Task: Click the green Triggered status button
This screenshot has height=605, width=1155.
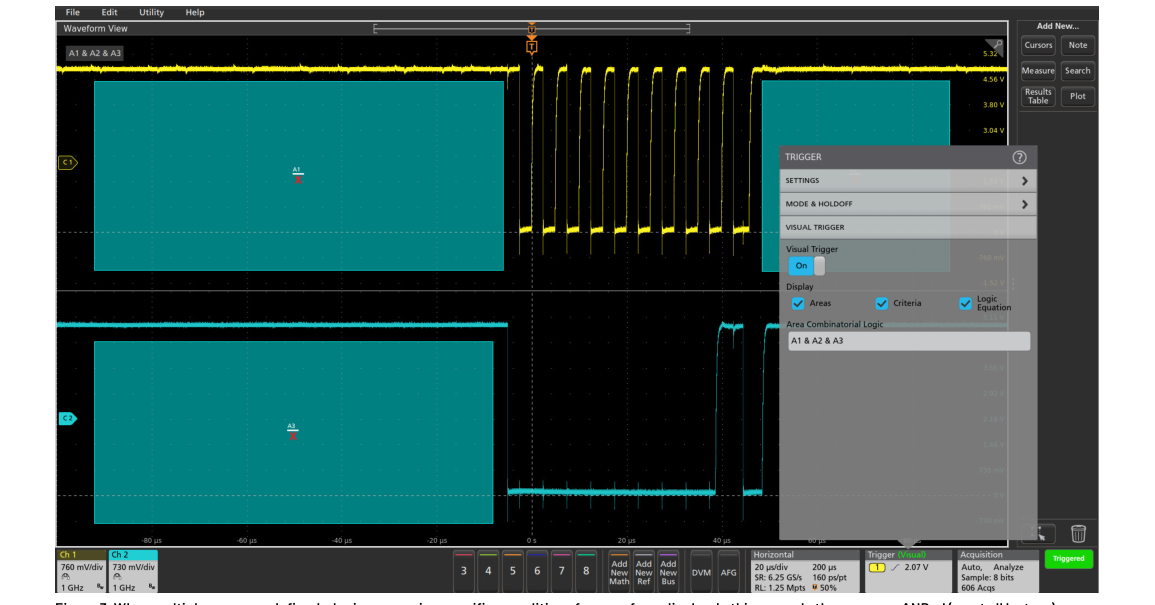Action: [1068, 559]
